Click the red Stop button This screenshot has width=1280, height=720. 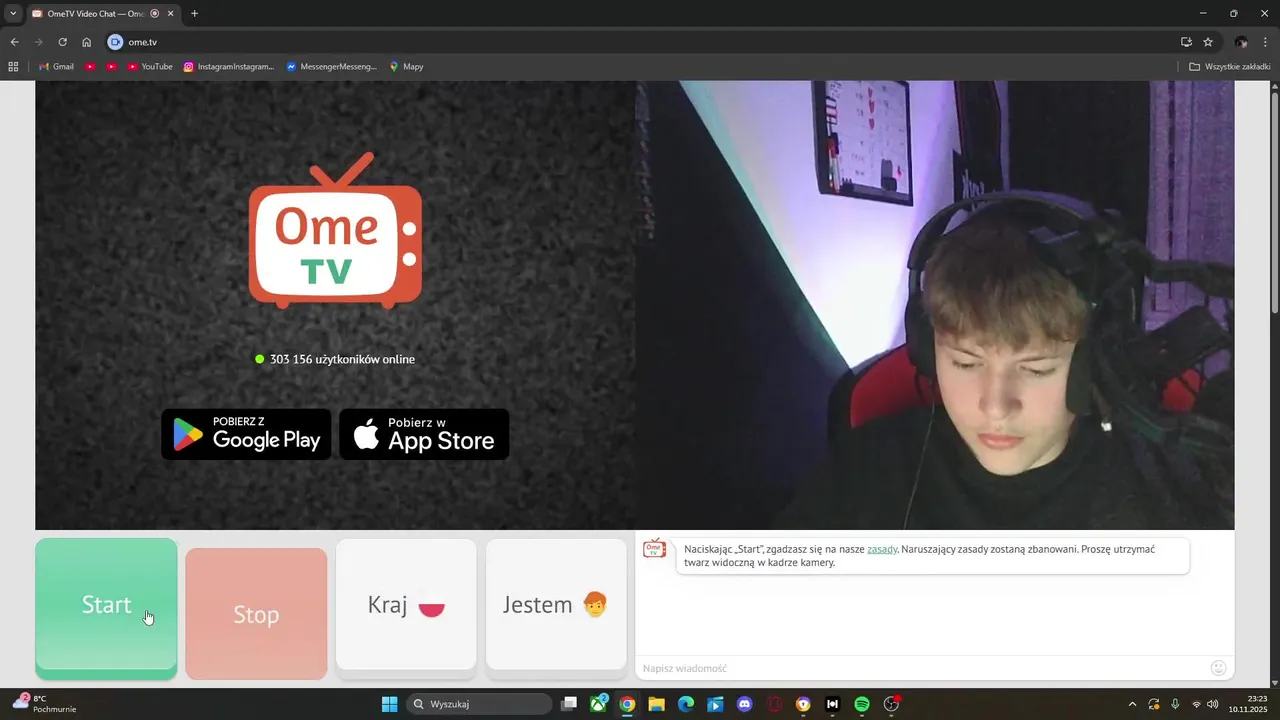pyautogui.click(x=256, y=614)
